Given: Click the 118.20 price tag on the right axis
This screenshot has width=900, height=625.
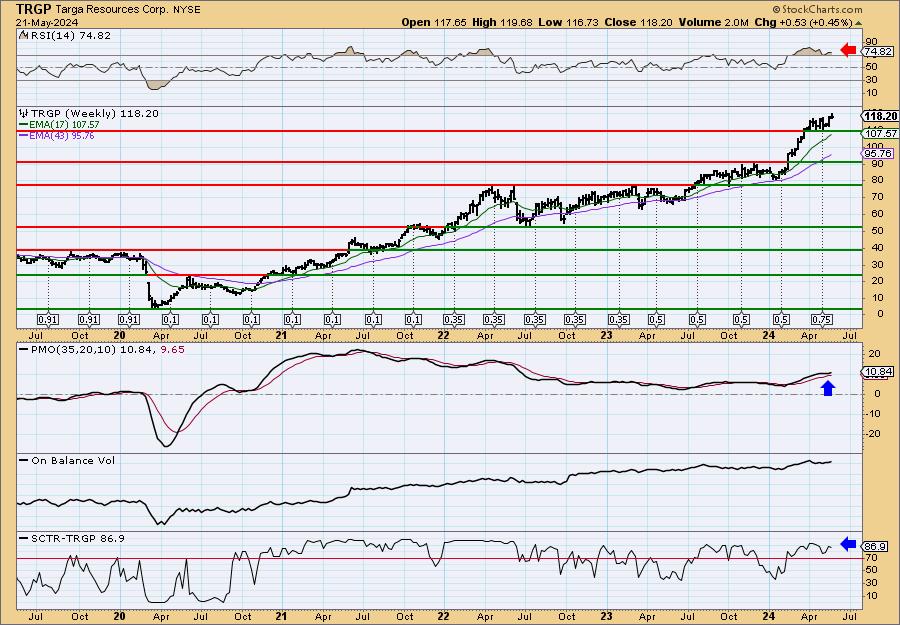Looking at the screenshot, I should [881, 117].
